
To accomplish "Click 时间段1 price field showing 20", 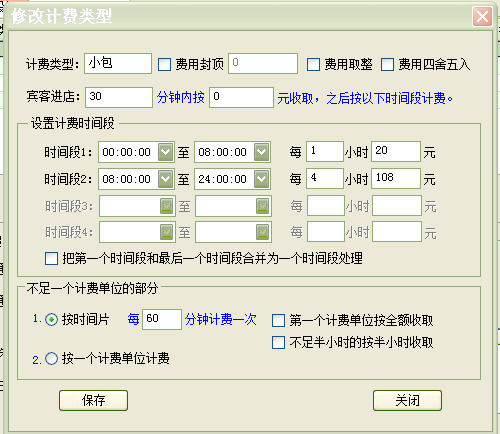I will point(396,152).
